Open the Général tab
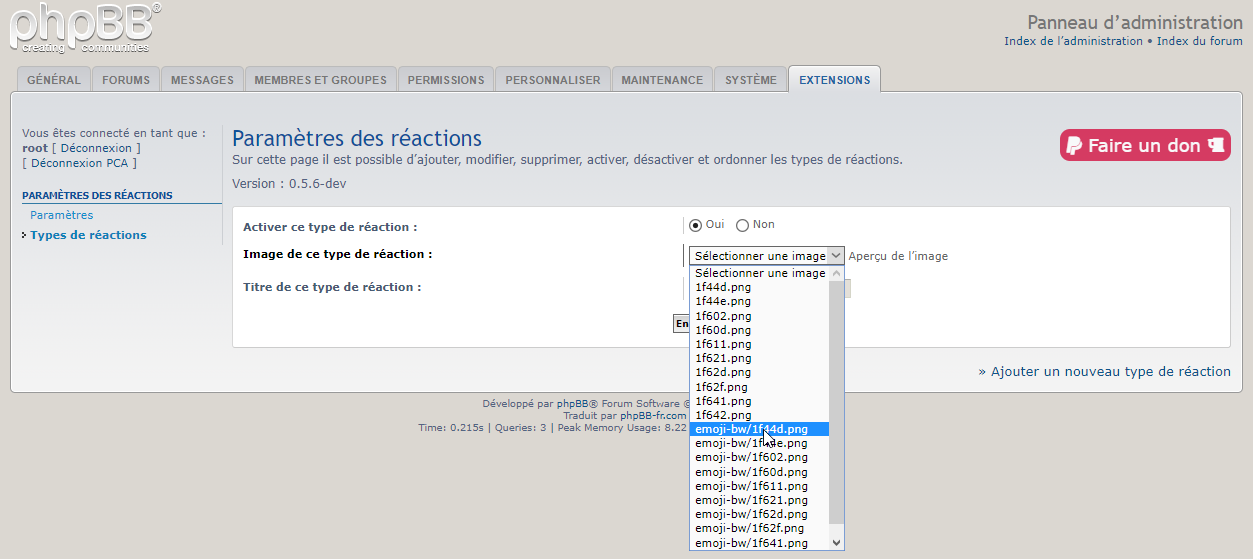The height and width of the screenshot is (559, 1253). (54, 80)
